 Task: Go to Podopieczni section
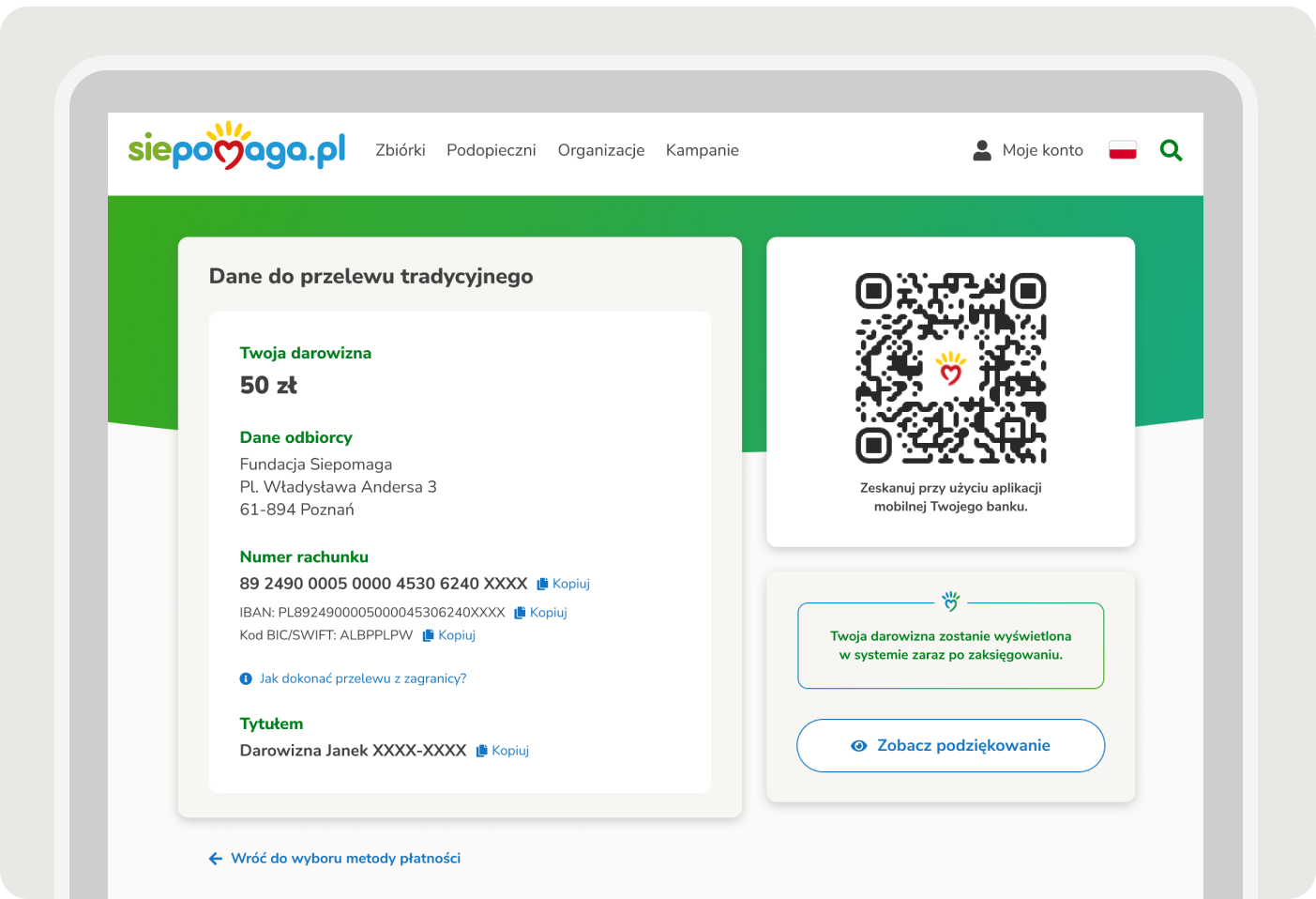(x=491, y=150)
